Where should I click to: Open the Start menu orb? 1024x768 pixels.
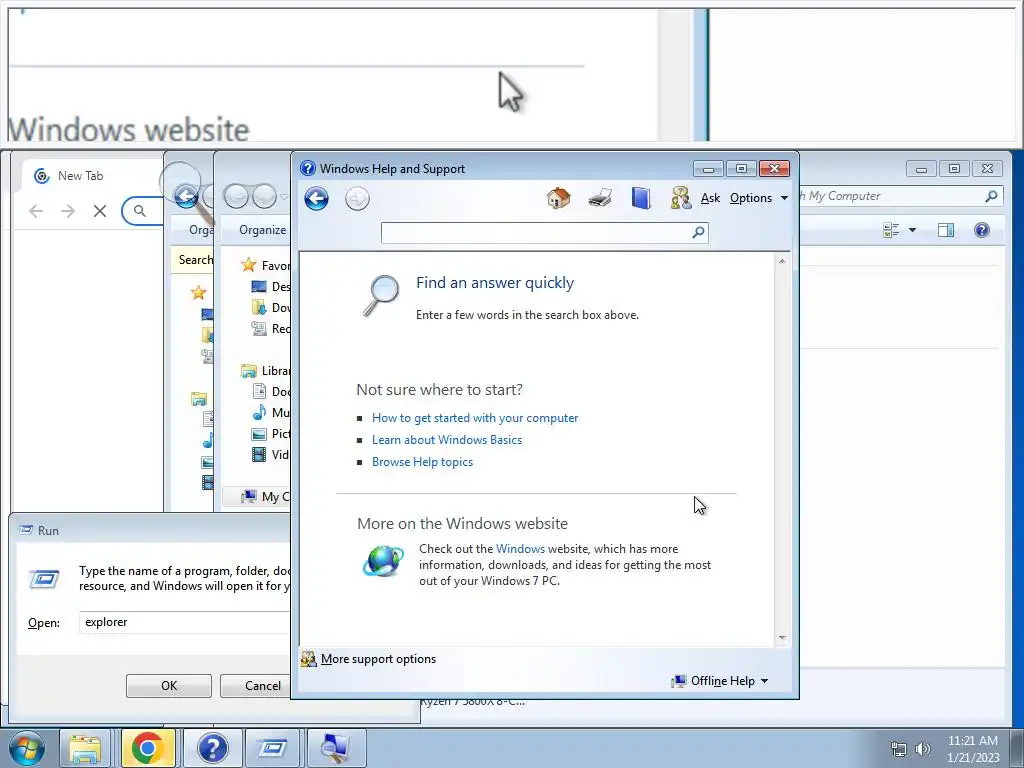(x=26, y=748)
